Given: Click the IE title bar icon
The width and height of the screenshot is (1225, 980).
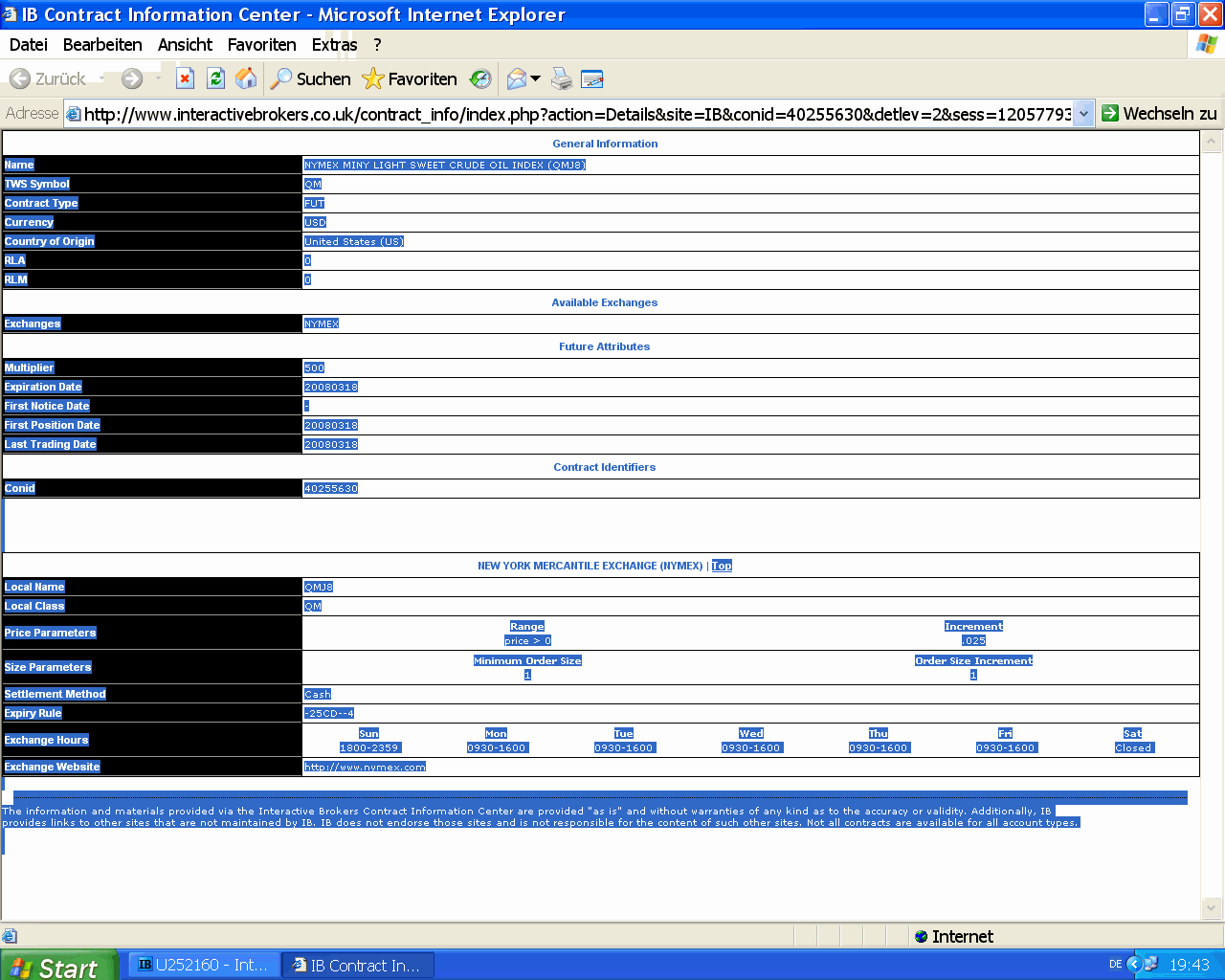Looking at the screenshot, I should pos(10,14).
